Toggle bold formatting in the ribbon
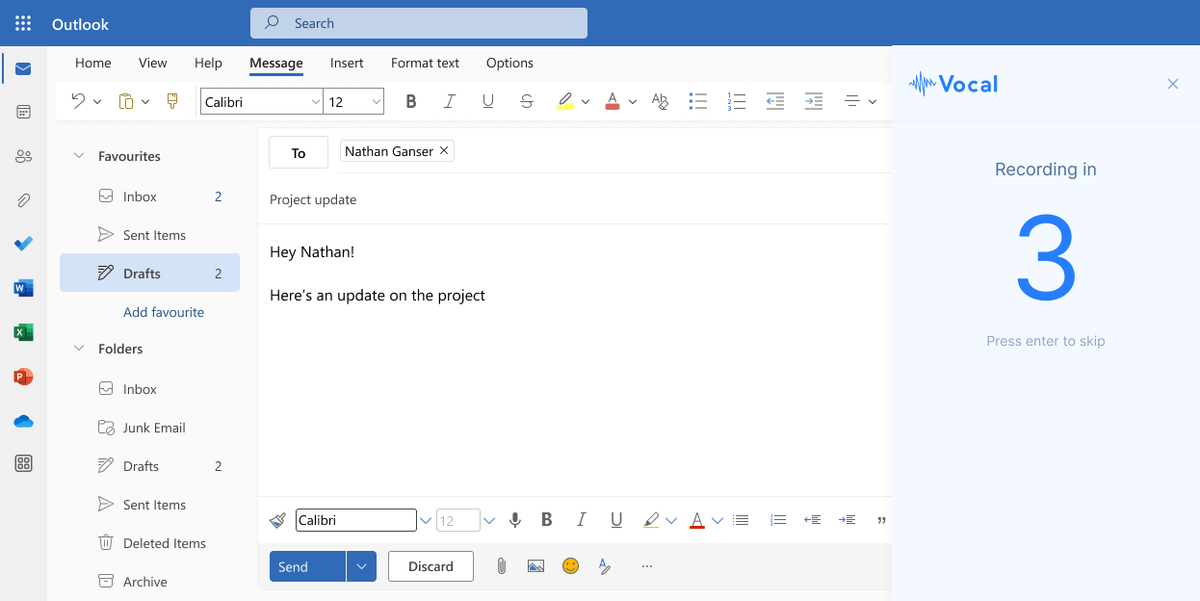This screenshot has height=601, width=1200. [x=411, y=101]
